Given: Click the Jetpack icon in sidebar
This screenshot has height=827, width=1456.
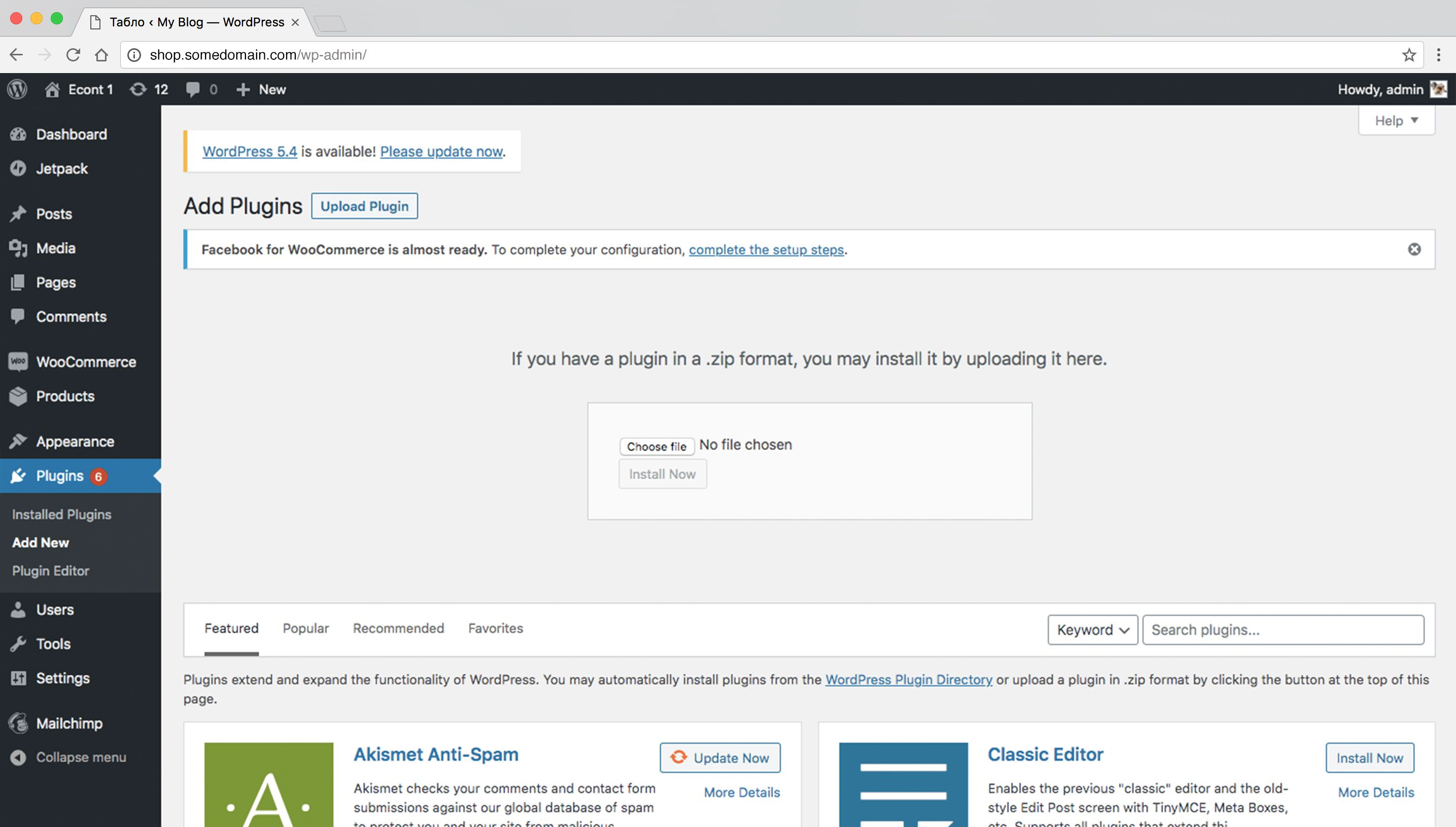Looking at the screenshot, I should pos(18,168).
